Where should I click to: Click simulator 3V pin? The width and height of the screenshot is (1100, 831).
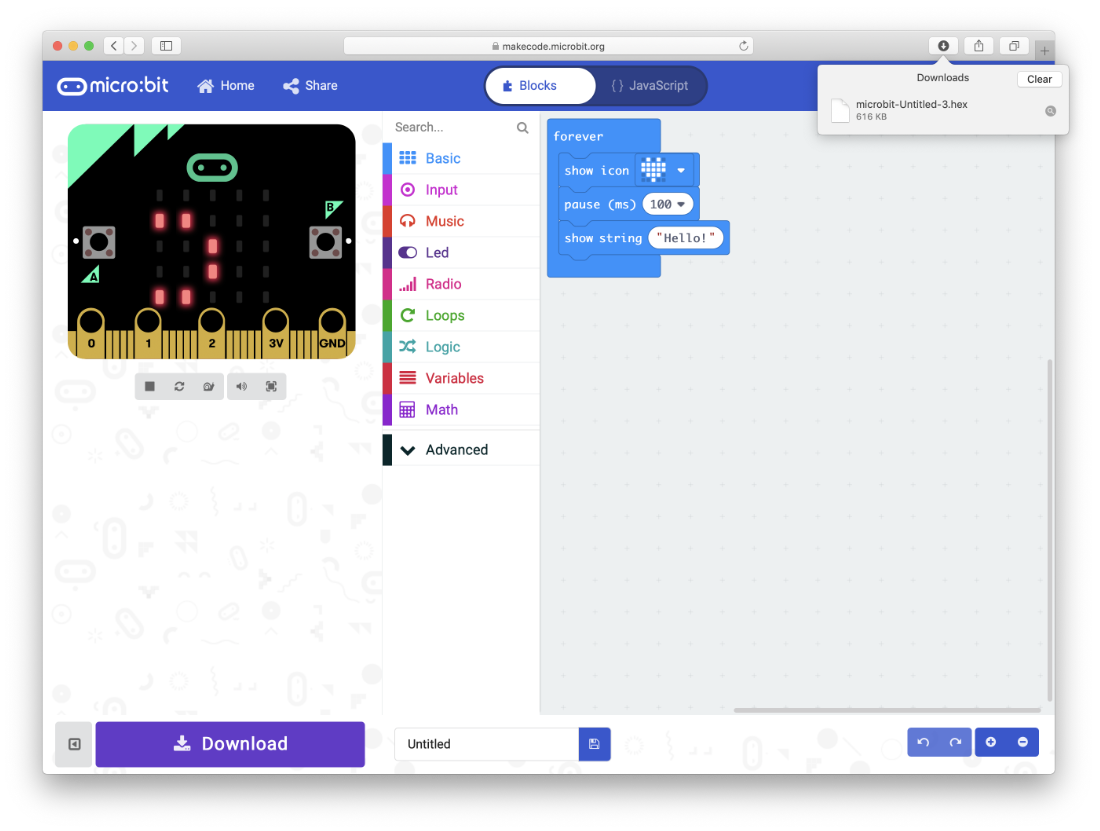(x=276, y=333)
